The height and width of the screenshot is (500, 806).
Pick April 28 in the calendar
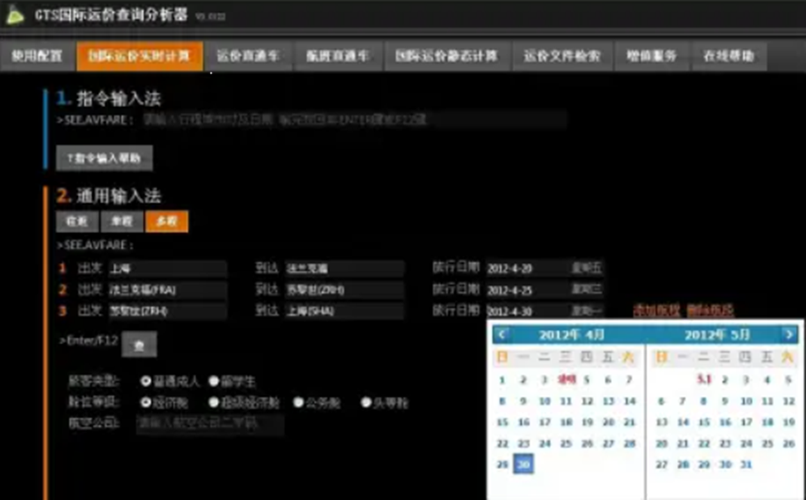[630, 443]
